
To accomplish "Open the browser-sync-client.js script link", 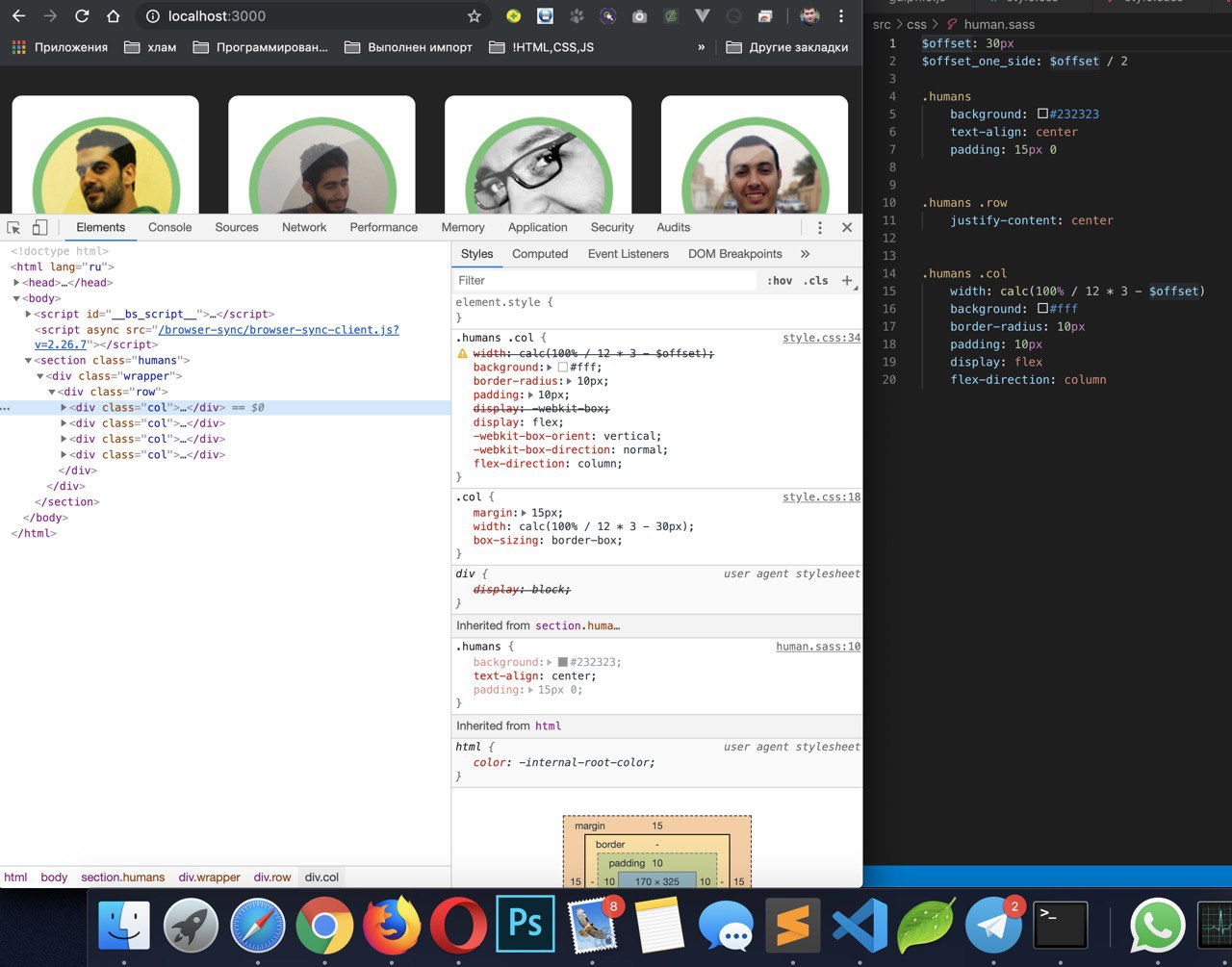I will (279, 330).
